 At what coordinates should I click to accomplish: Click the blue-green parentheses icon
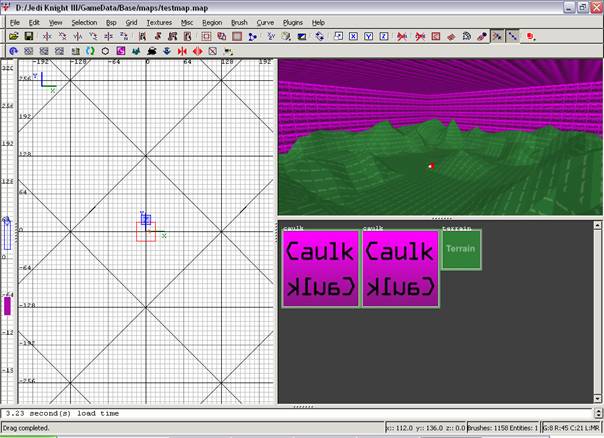90,51
